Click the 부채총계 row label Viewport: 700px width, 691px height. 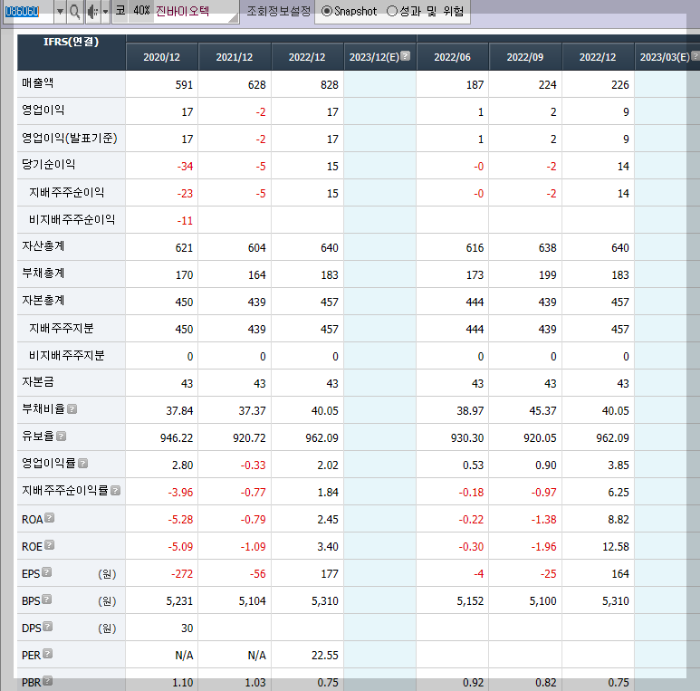(x=43, y=273)
